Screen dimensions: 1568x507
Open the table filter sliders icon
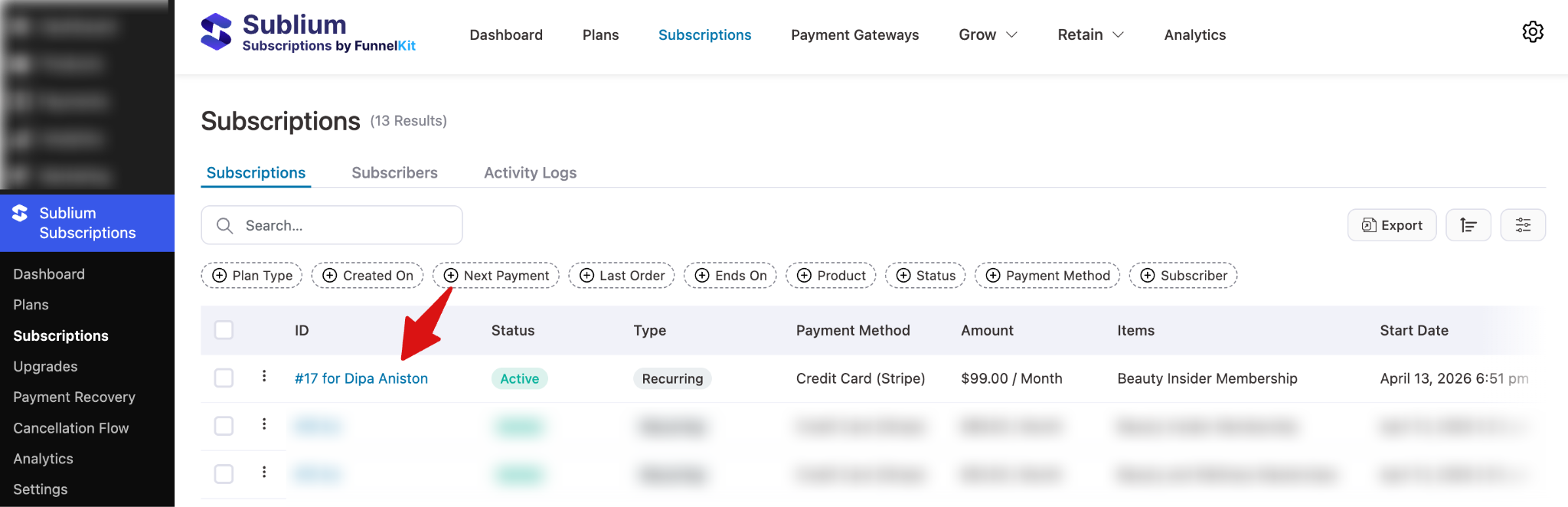tap(1523, 225)
